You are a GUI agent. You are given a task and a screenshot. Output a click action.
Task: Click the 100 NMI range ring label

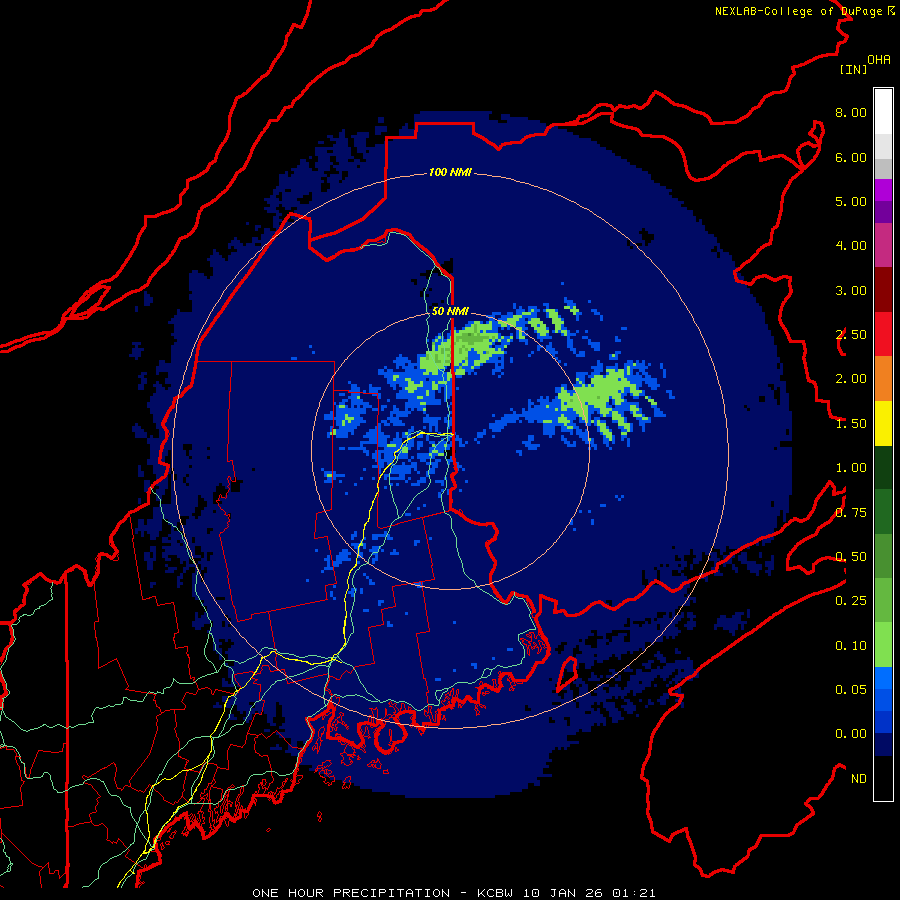click(450, 172)
